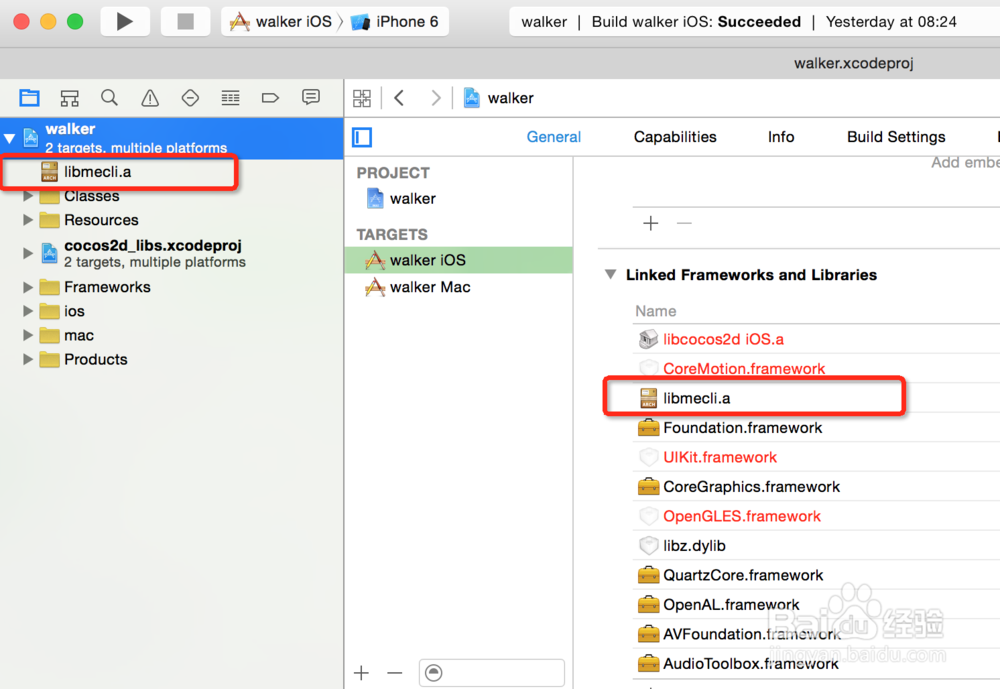Stop the running build with Stop button

186,22
